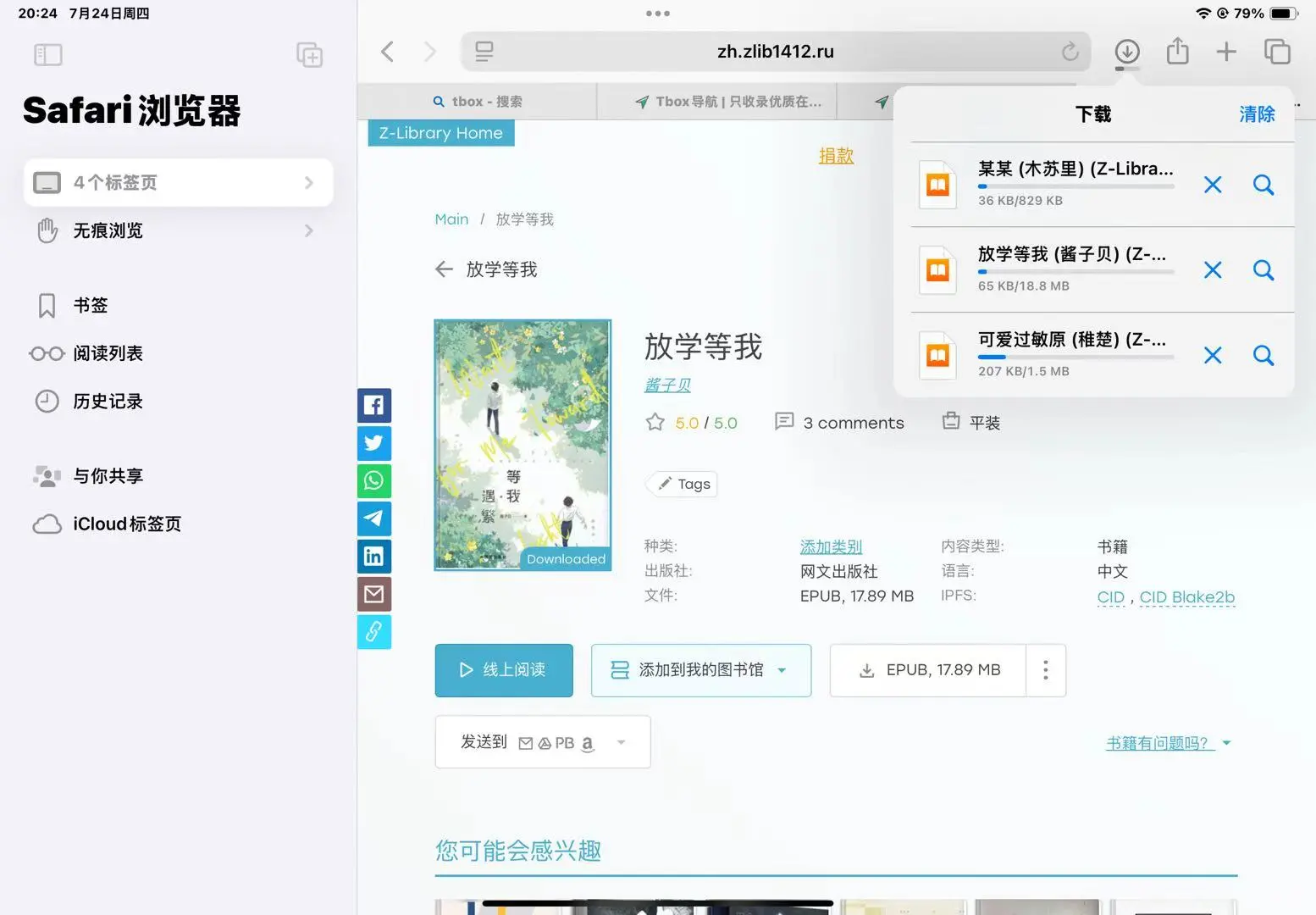Open the 无痕浏览 private browsing group
Screen dimensions: 1316x915
coord(178,230)
